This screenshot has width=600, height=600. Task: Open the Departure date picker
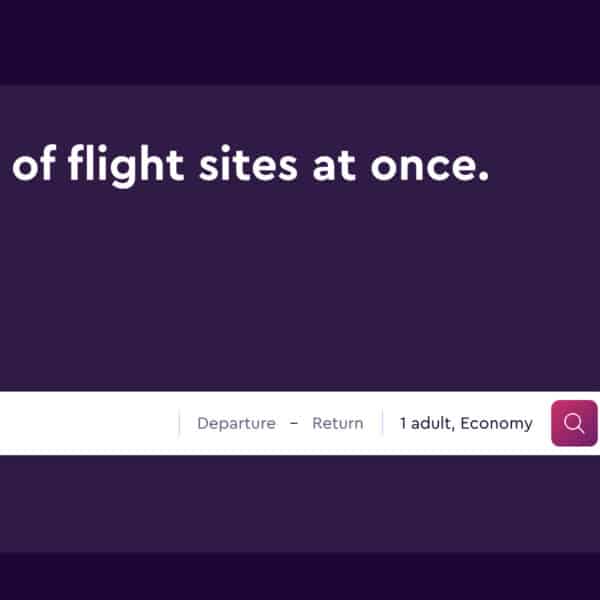[236, 423]
